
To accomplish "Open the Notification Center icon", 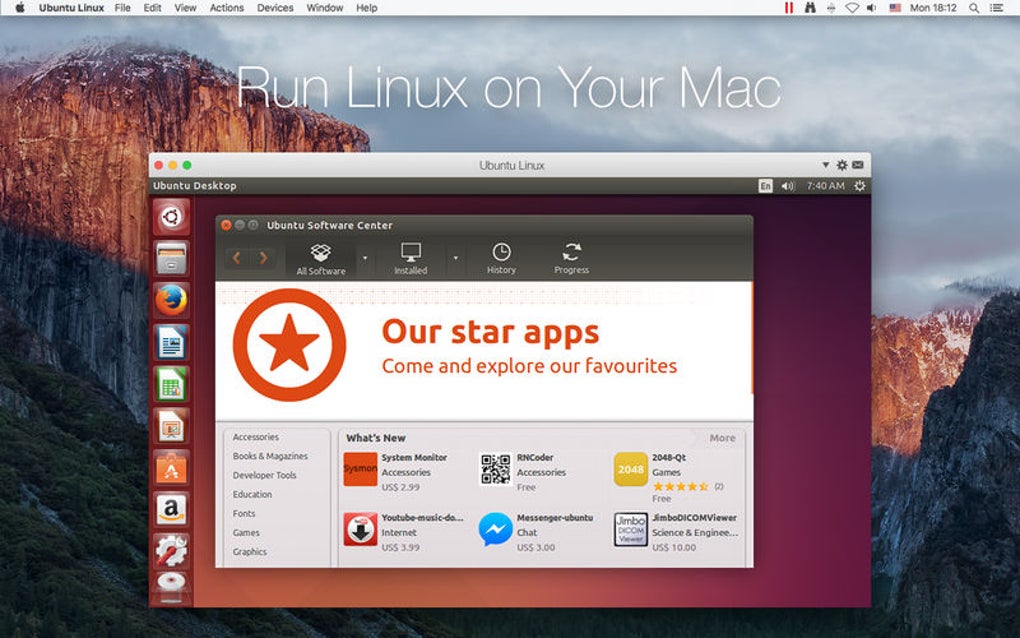I will [x=996, y=8].
